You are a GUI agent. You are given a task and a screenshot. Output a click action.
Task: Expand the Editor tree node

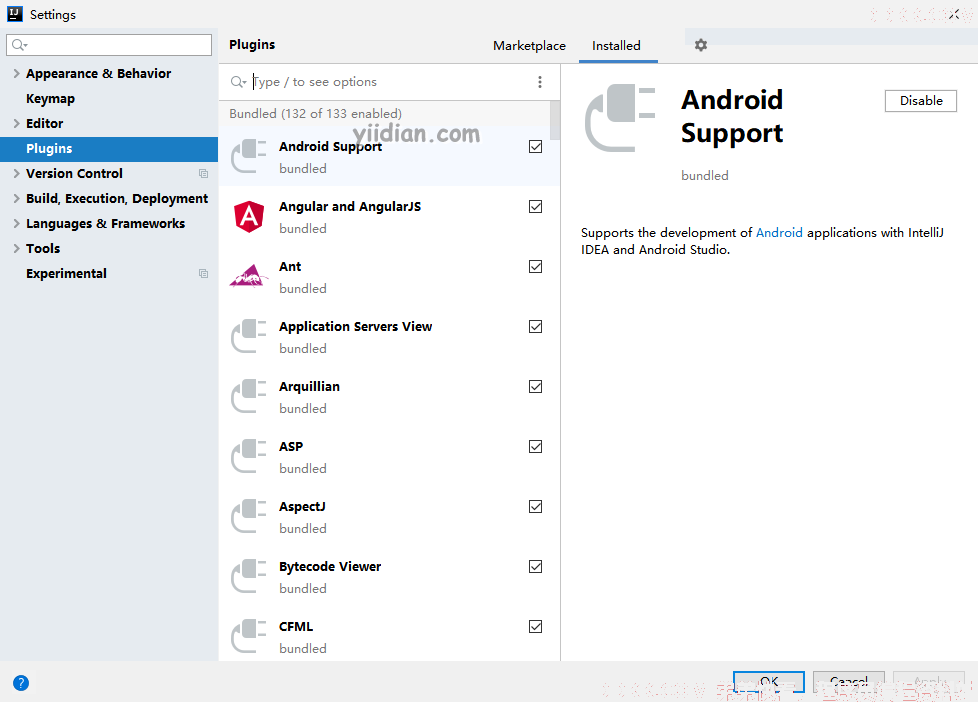point(16,124)
